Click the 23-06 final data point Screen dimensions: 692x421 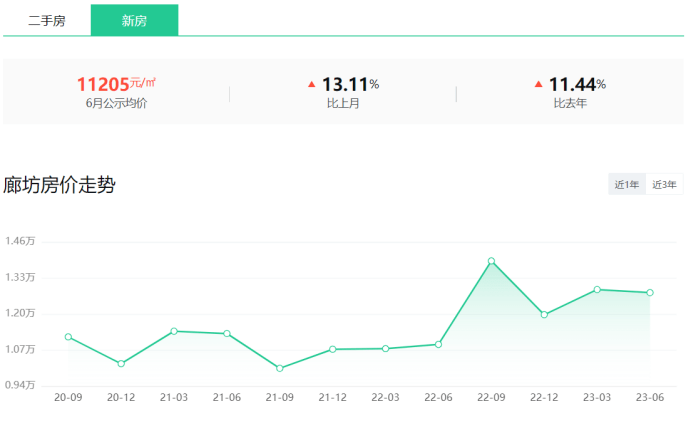[x=650, y=293]
